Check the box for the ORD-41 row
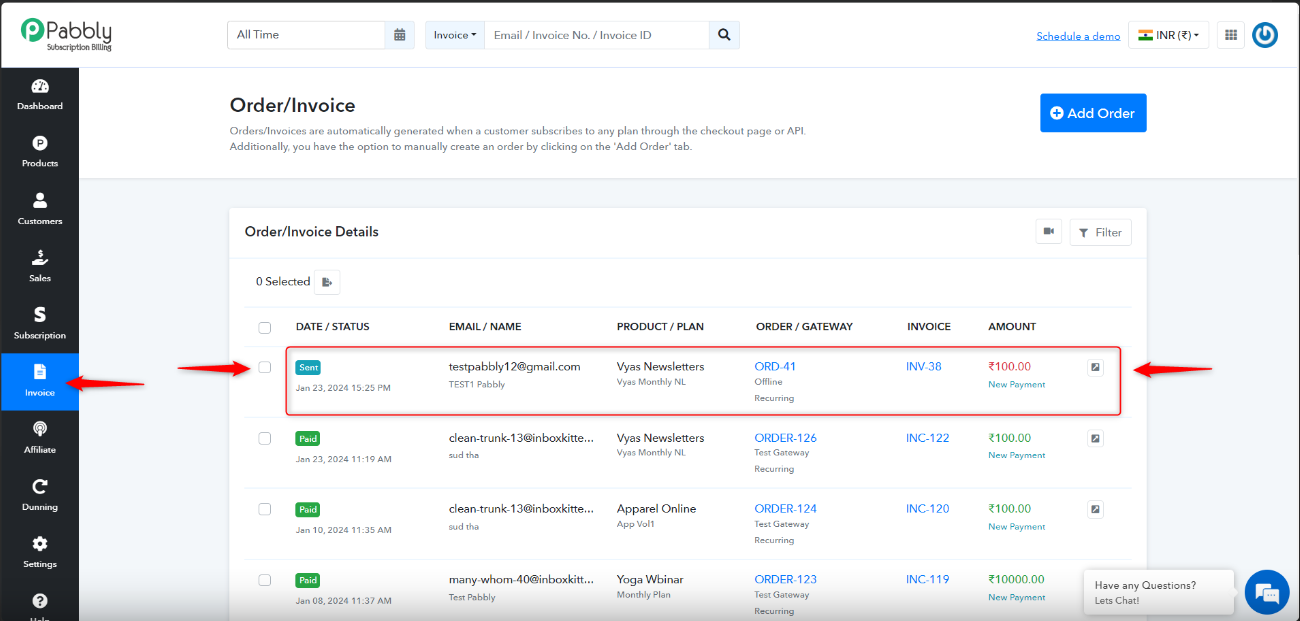 265,367
